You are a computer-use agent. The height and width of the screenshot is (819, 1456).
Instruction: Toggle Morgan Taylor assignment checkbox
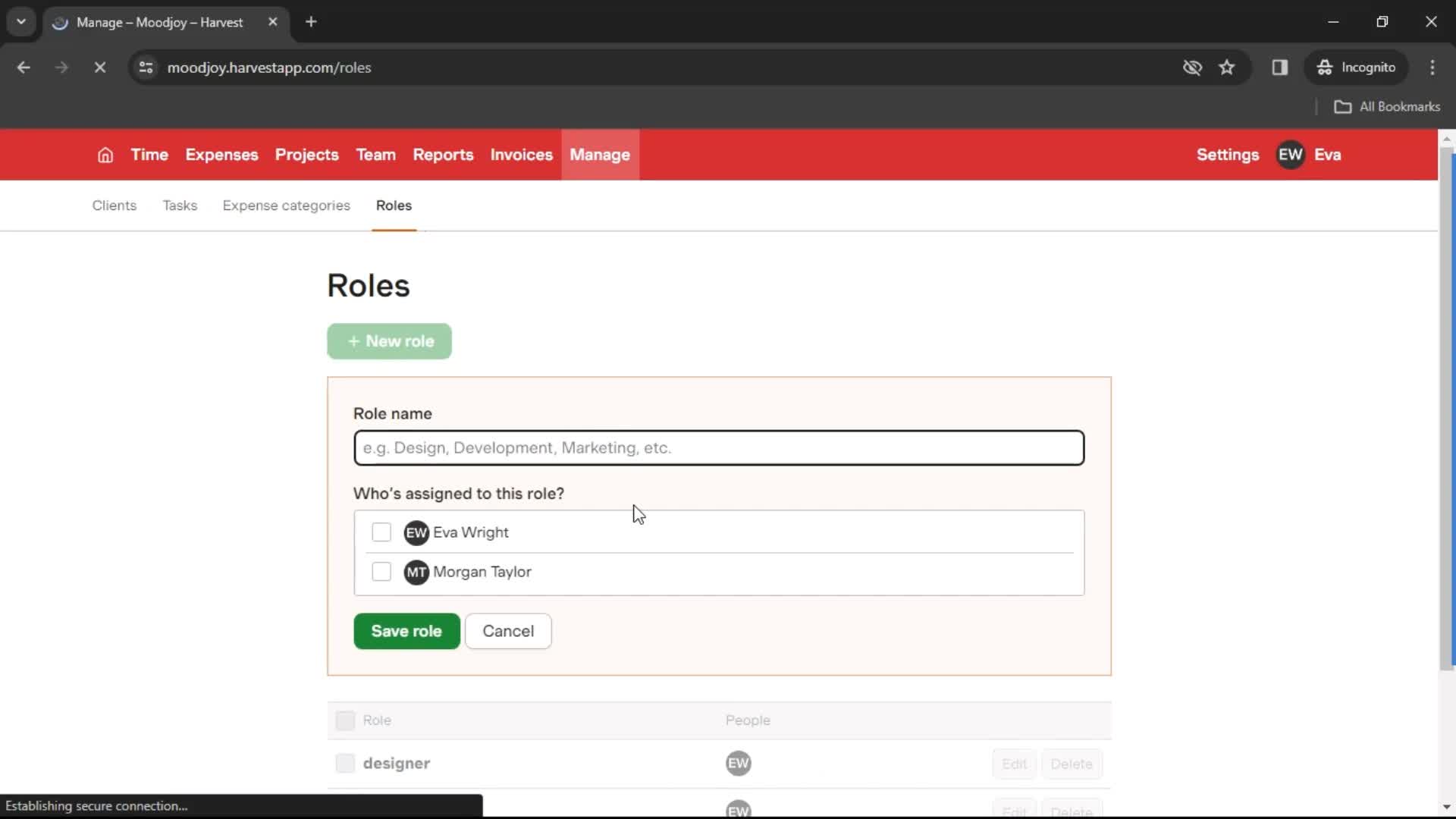point(381,571)
